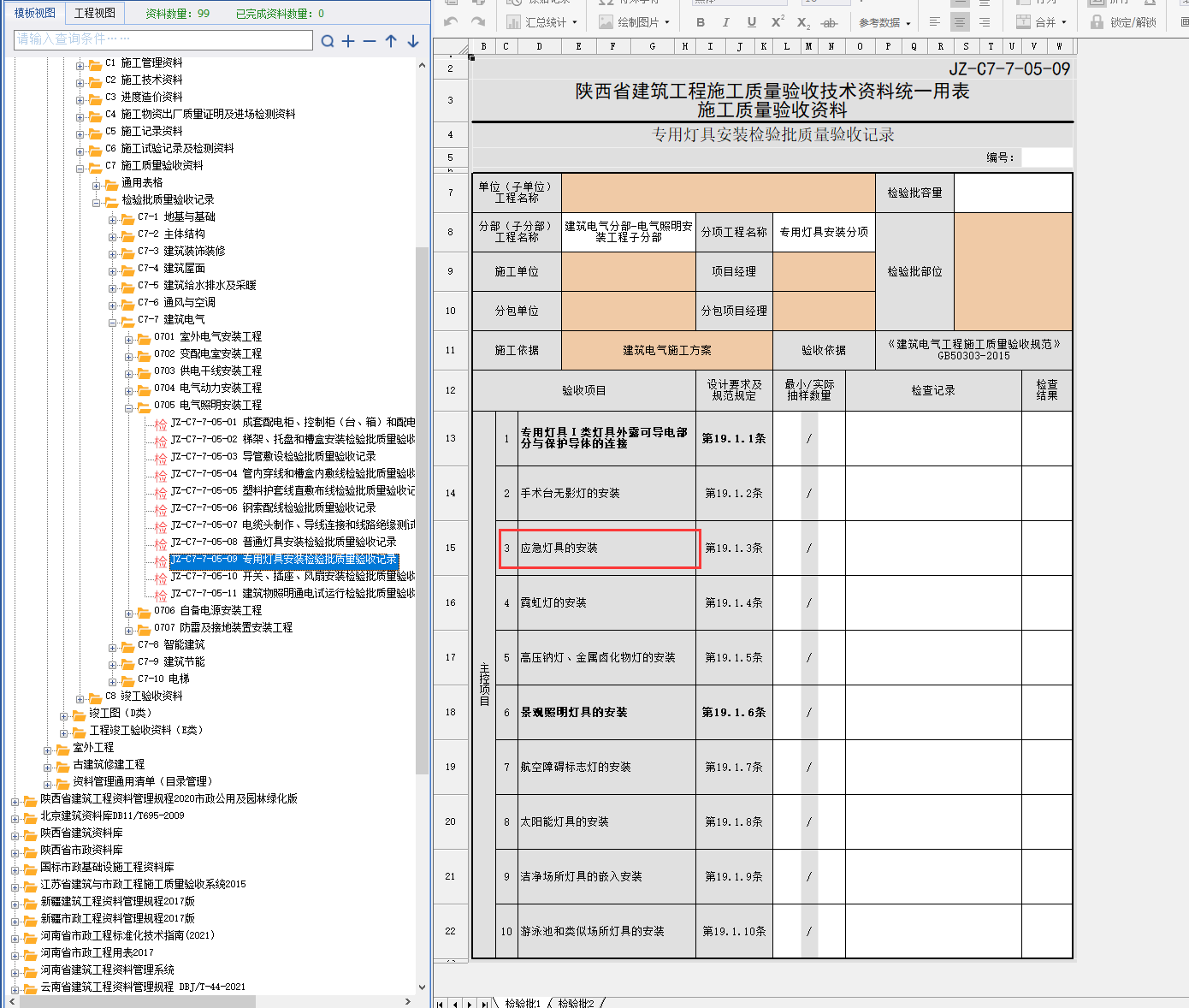Image resolution: width=1189 pixels, height=1008 pixels.
Task: Center-align the cell text
Action: point(960,22)
